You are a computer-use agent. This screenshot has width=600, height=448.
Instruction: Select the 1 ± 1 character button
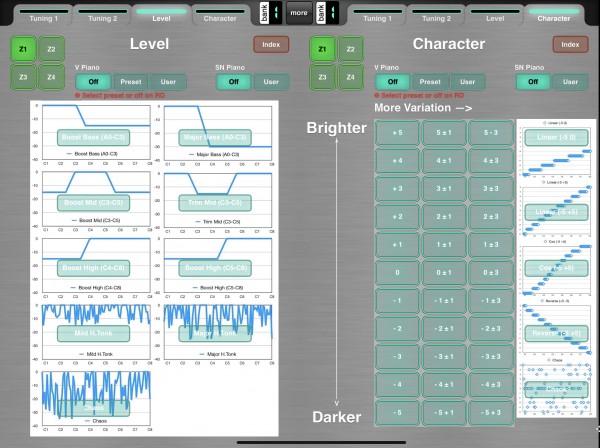[444, 244]
